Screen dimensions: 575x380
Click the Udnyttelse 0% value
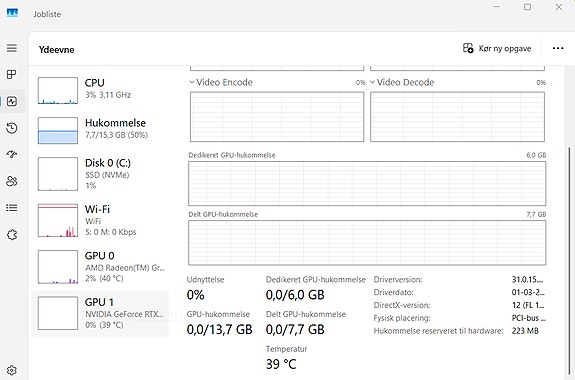(x=195, y=295)
